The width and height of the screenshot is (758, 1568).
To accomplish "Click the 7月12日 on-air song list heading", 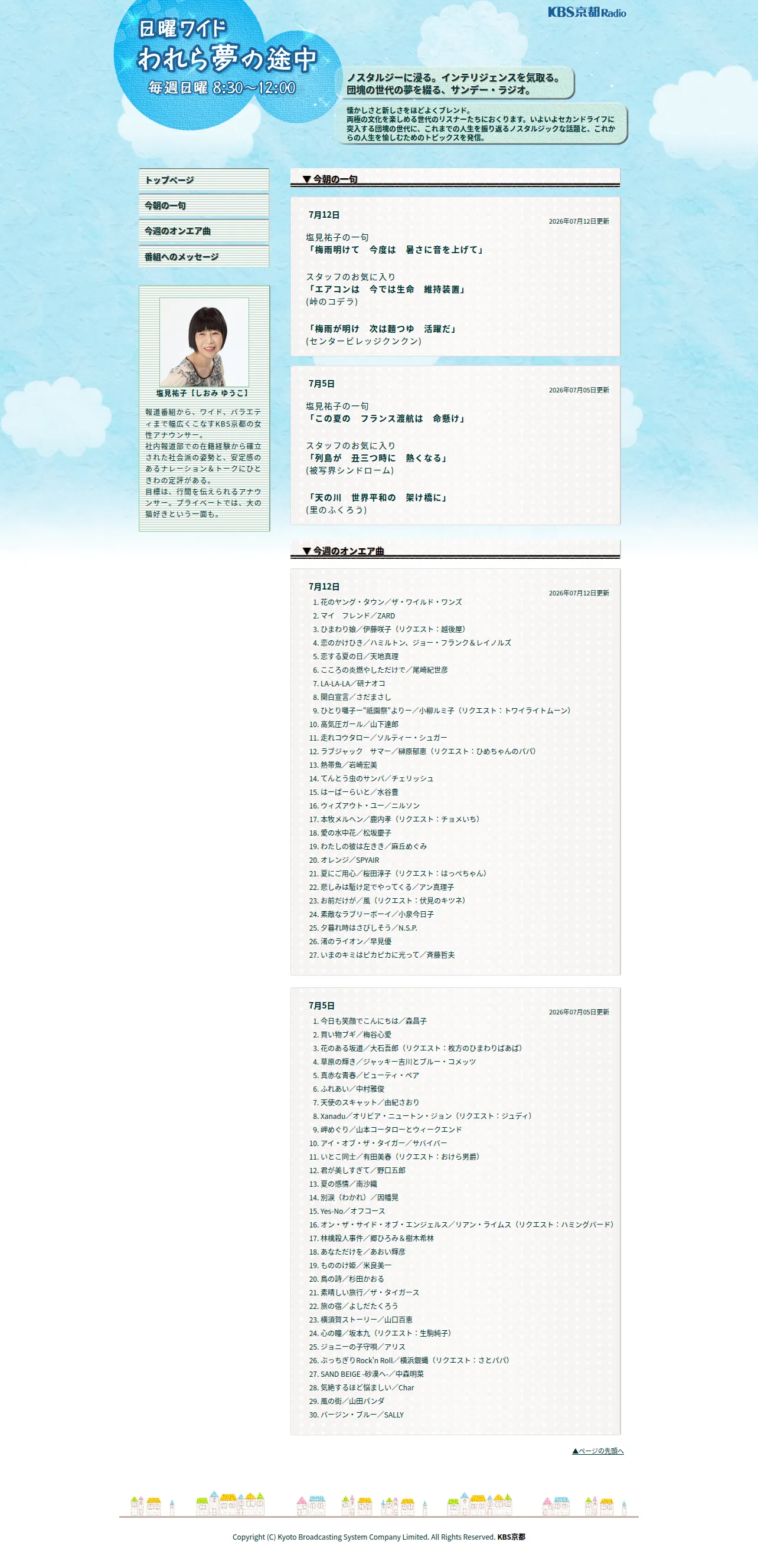I will pos(324,587).
